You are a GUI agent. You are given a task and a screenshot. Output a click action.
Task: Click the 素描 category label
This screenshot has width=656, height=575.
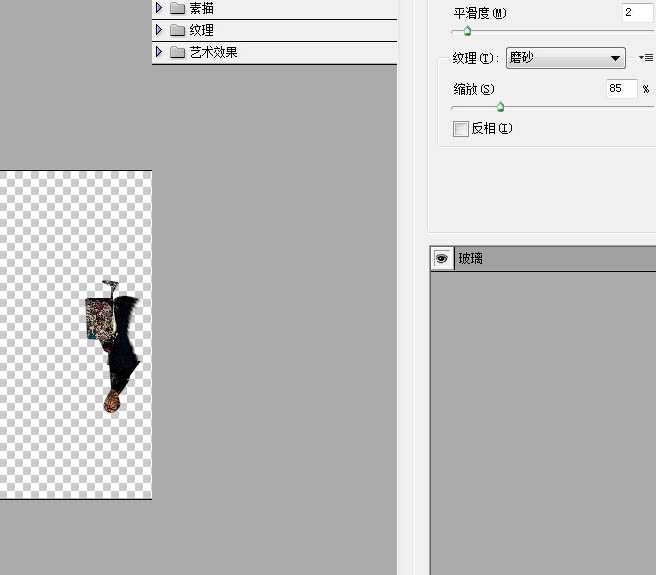[202, 9]
